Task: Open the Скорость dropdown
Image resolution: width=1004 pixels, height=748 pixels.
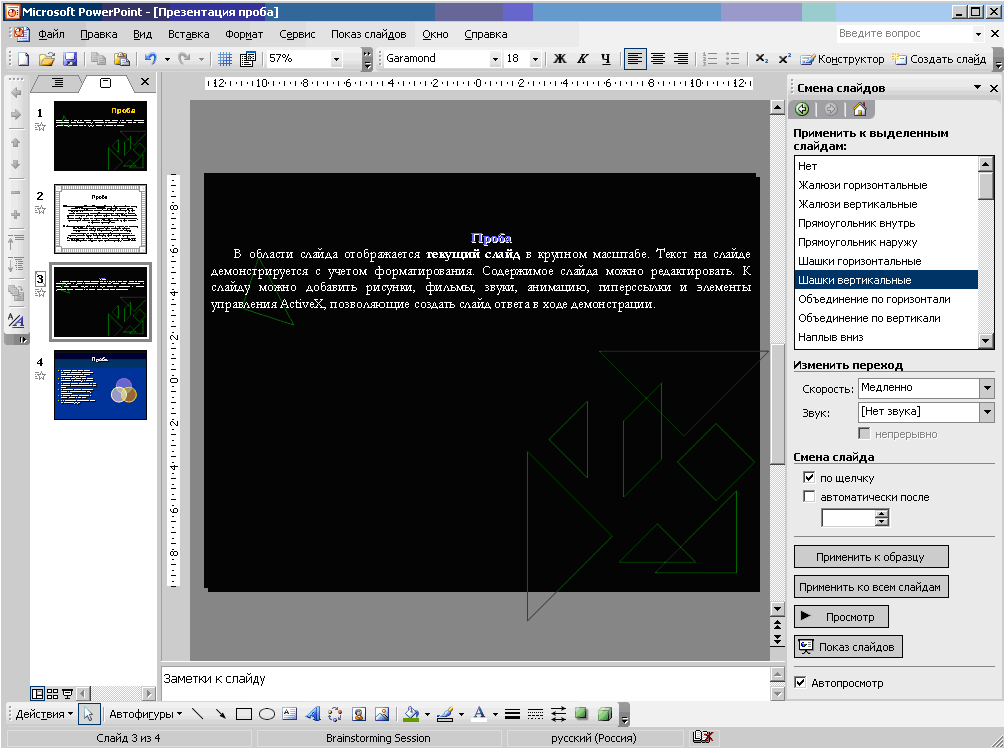Action: click(x=987, y=387)
